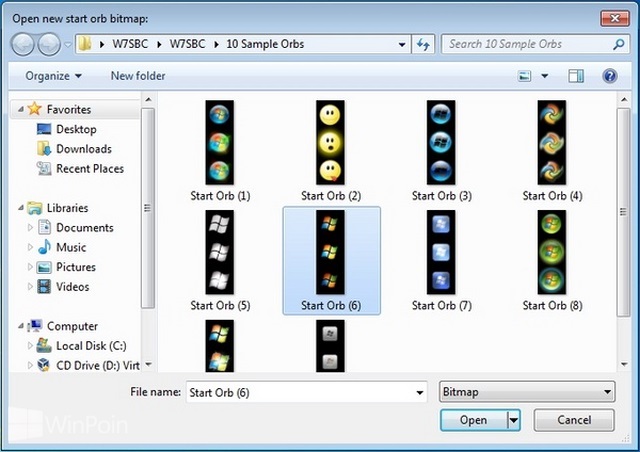Click the Open button
This screenshot has height=452, width=640.
473,420
